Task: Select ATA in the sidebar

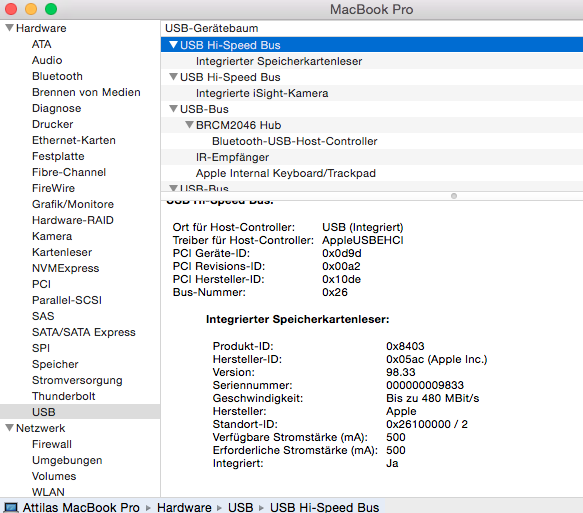Action: (41, 44)
